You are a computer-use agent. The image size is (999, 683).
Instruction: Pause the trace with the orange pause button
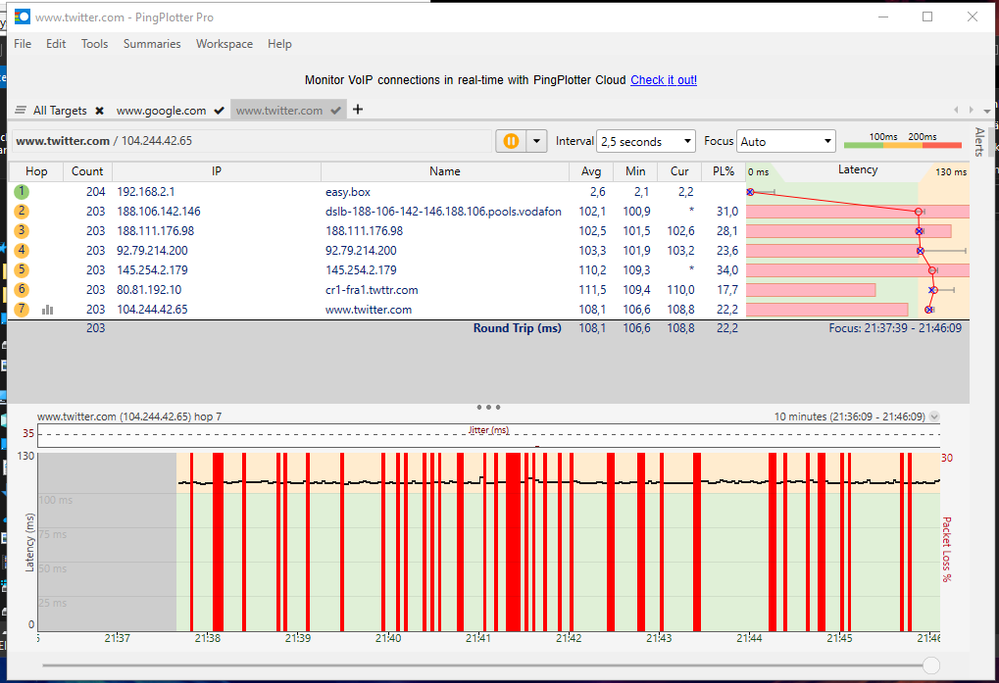tap(511, 141)
